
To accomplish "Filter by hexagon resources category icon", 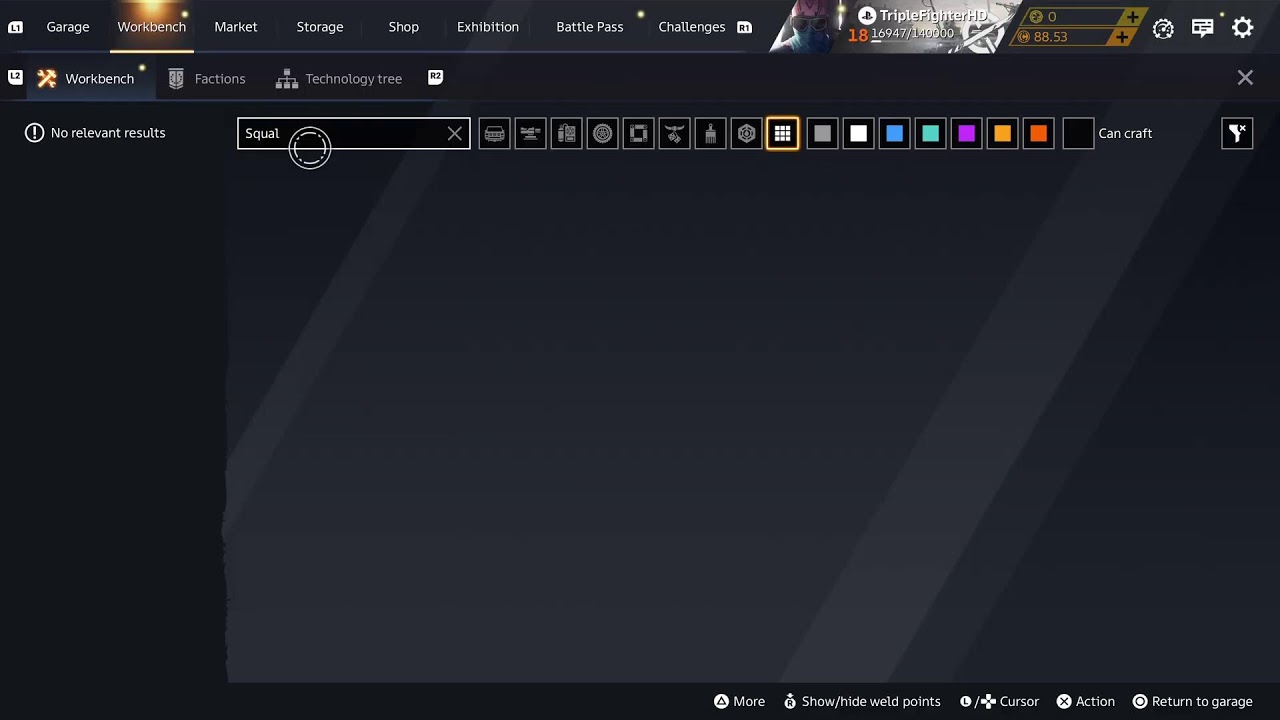I will 746,133.
